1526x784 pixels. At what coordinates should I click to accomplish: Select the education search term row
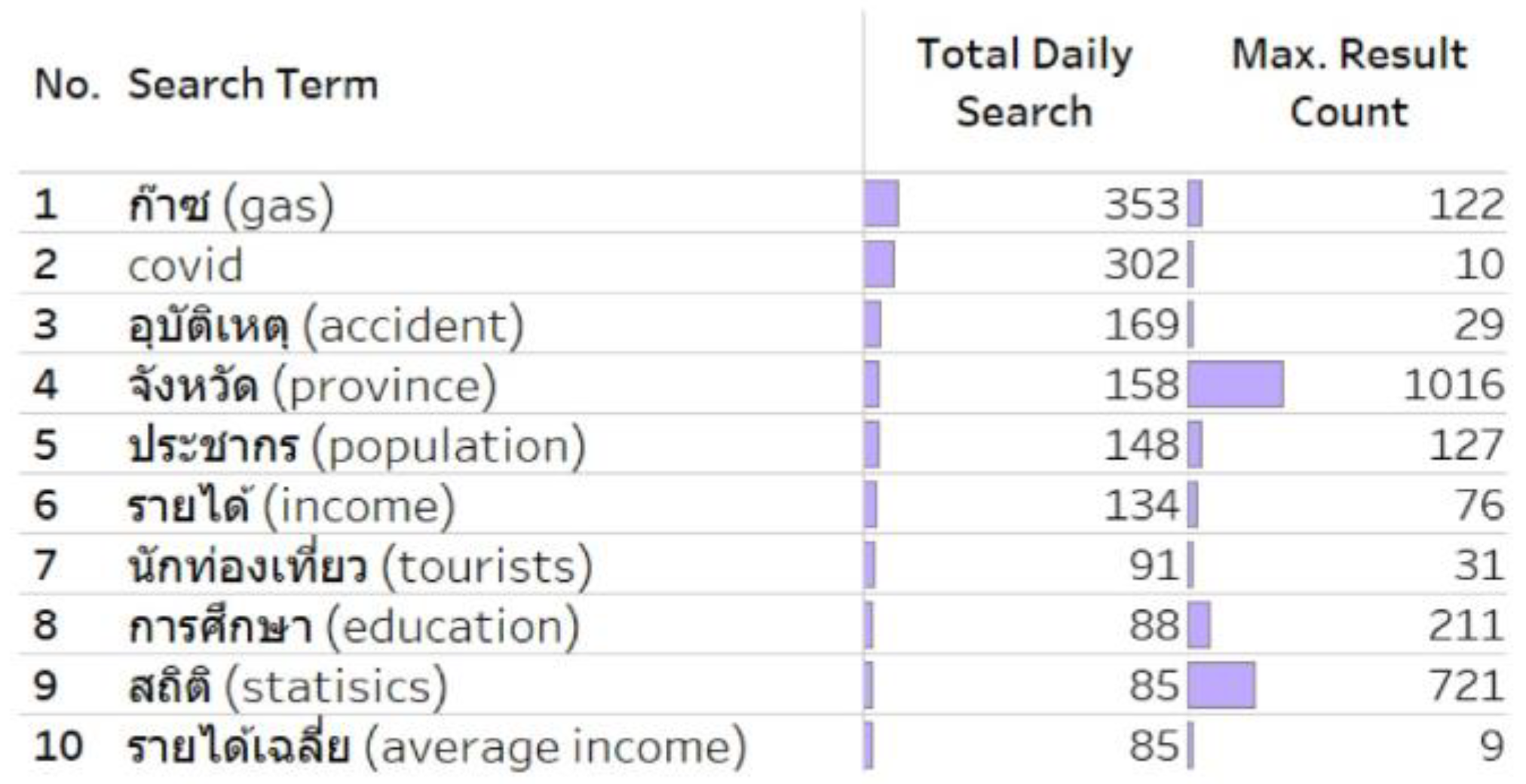point(354,626)
